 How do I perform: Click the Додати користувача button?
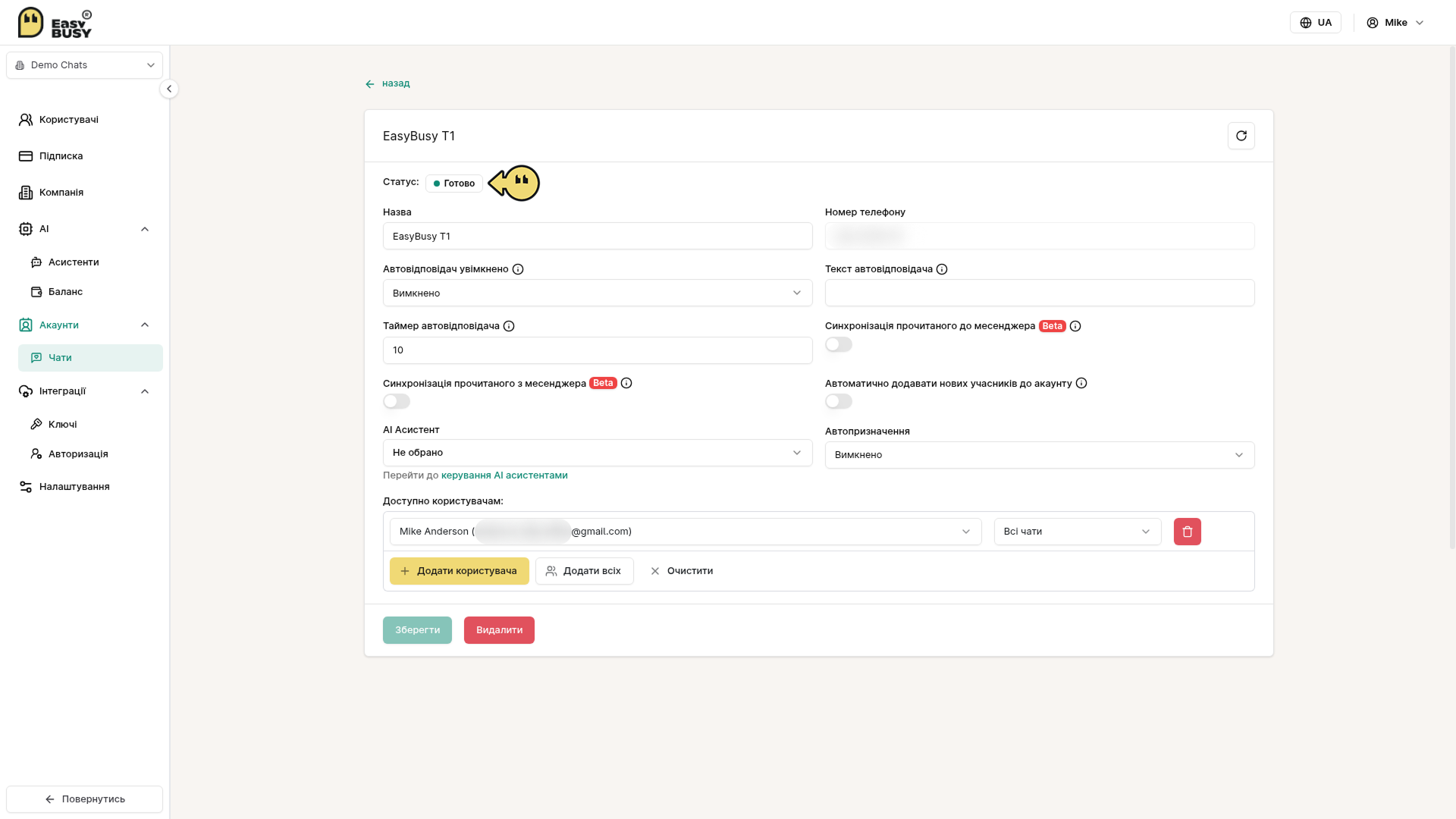pos(460,571)
